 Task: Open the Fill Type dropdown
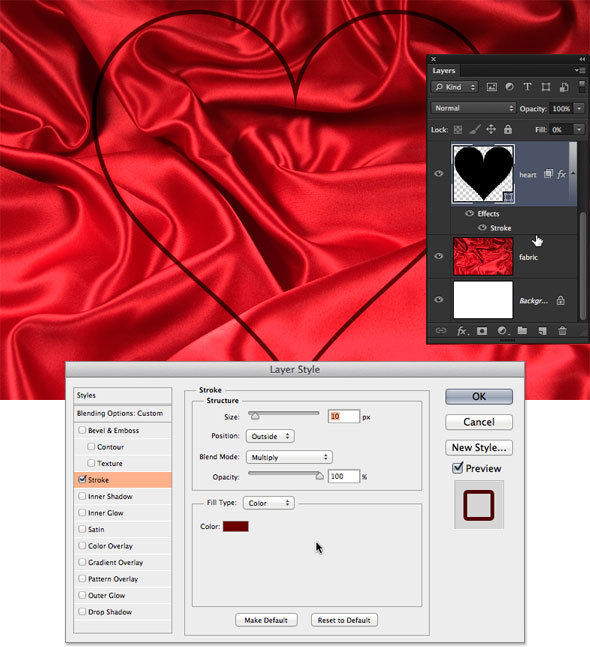pos(269,503)
